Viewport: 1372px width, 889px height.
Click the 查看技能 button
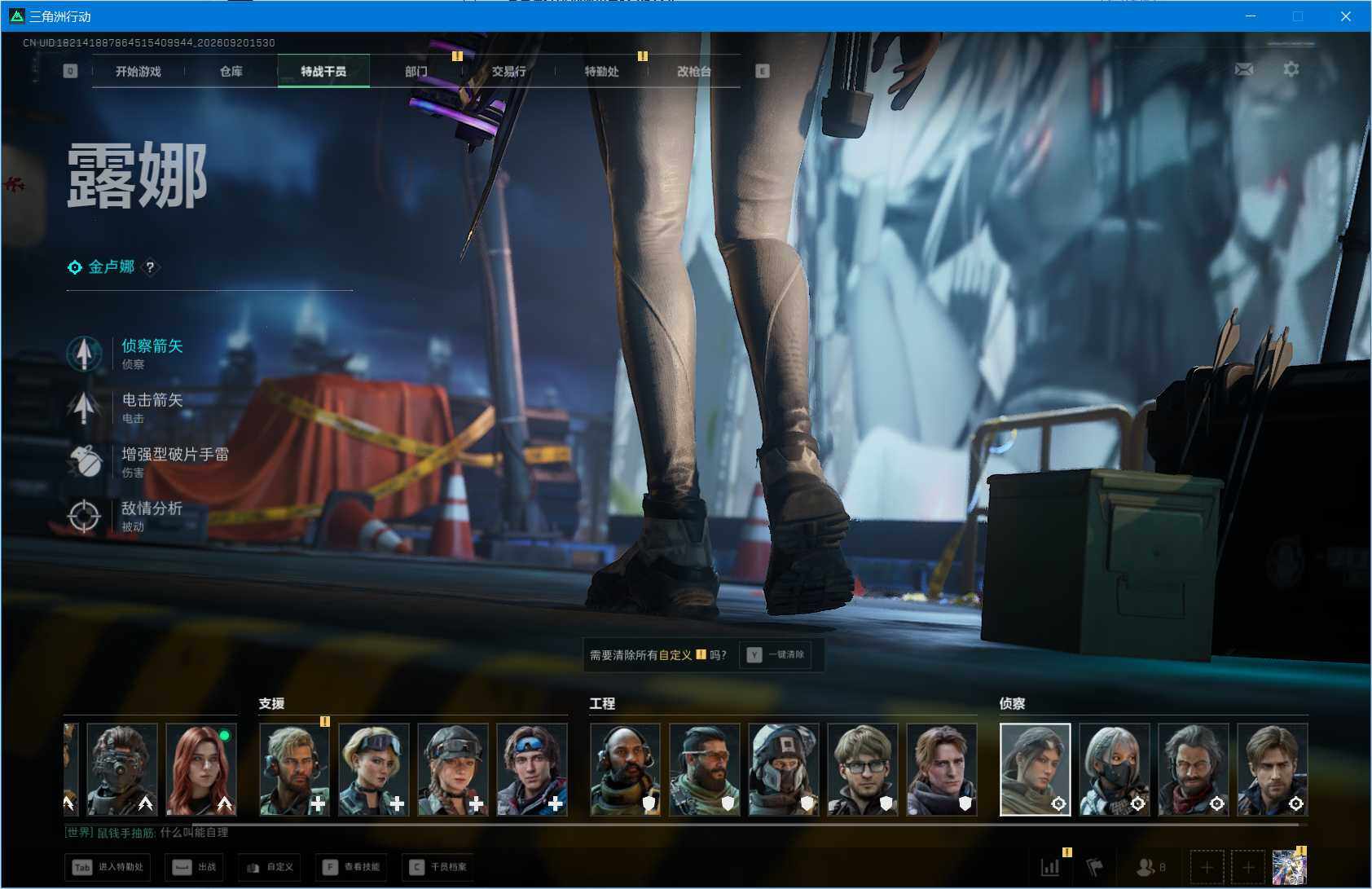pos(351,867)
